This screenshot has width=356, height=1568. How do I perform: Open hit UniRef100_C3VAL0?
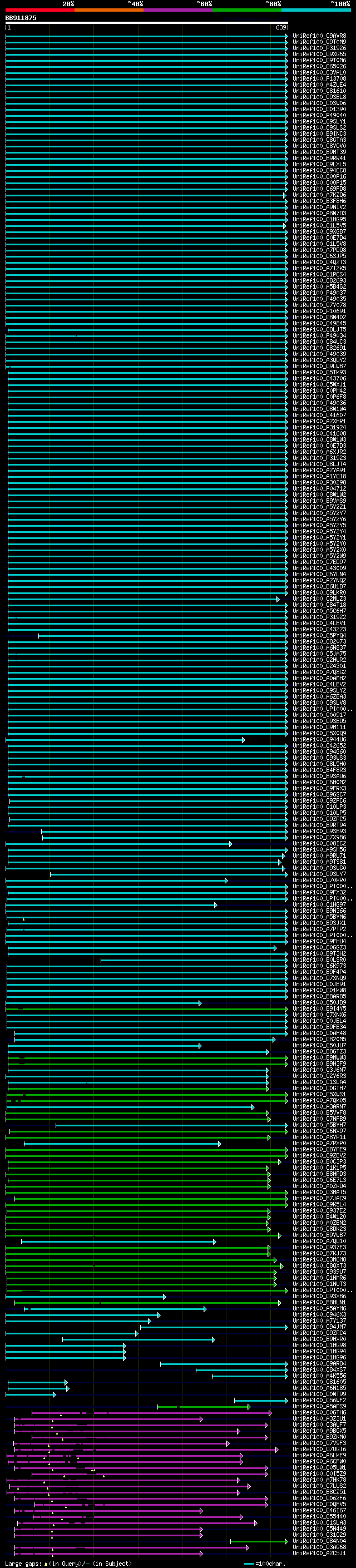click(319, 72)
